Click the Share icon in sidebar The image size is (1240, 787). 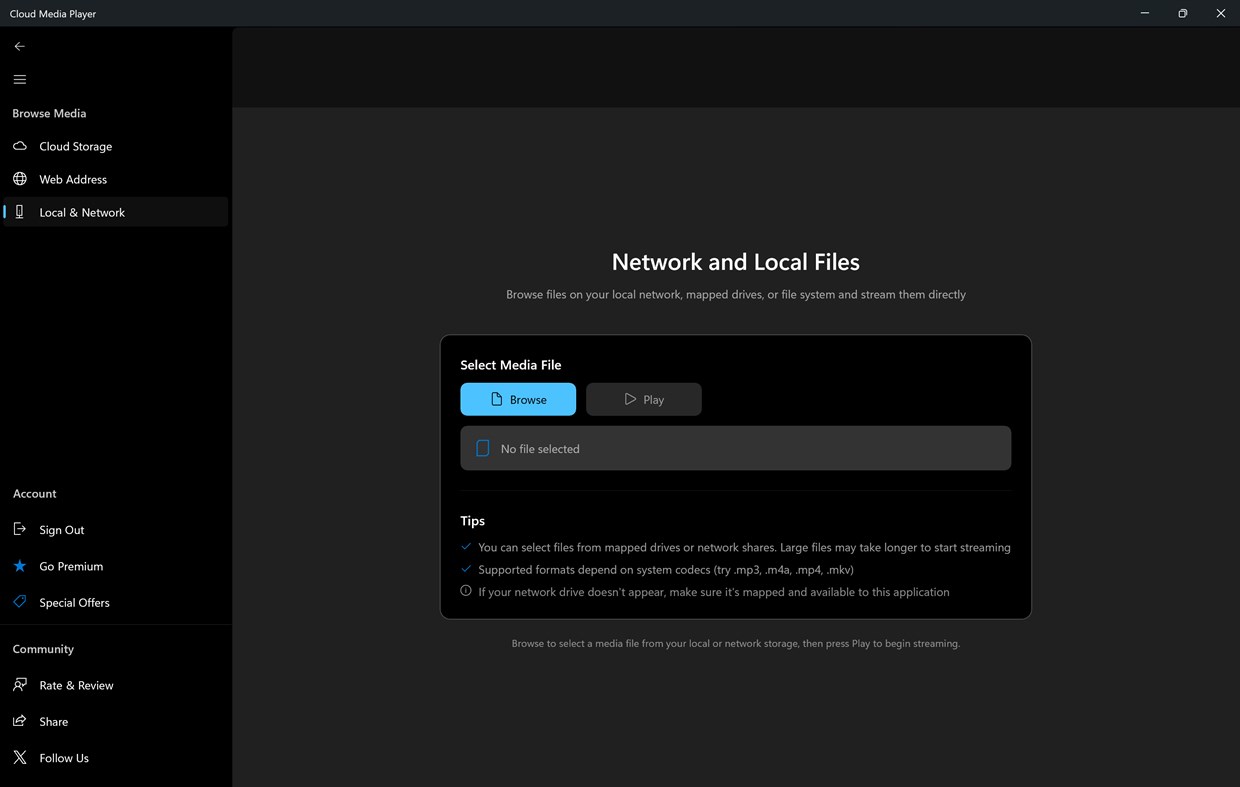coord(19,721)
